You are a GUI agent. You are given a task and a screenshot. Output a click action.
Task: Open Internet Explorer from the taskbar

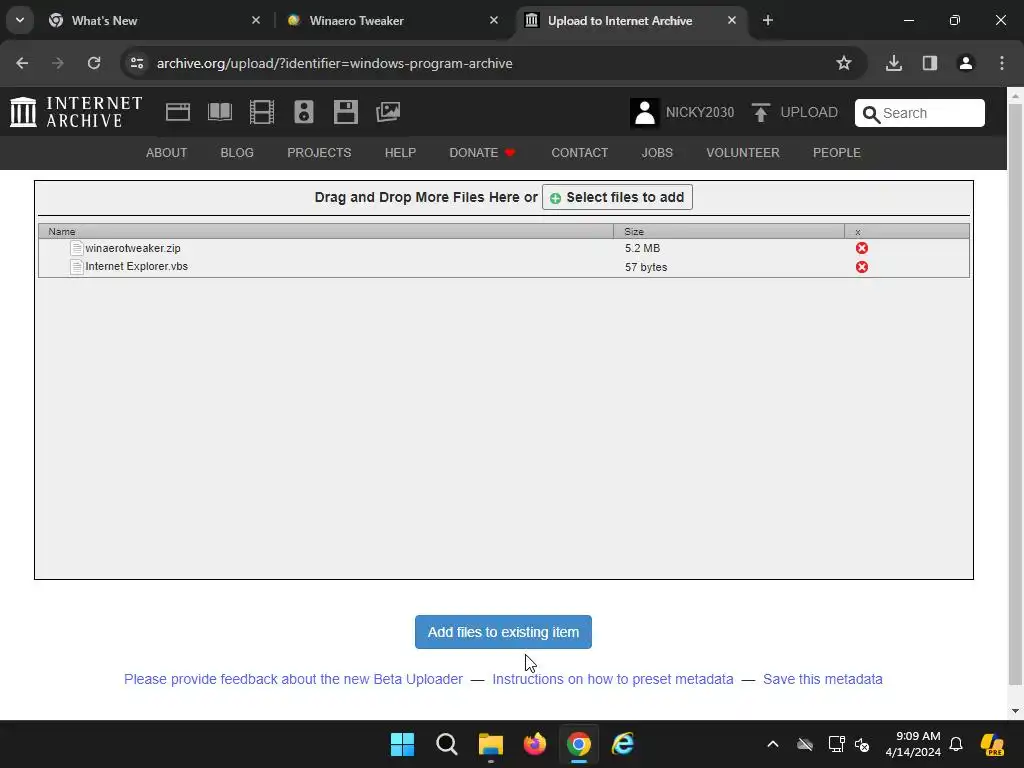[x=623, y=744]
